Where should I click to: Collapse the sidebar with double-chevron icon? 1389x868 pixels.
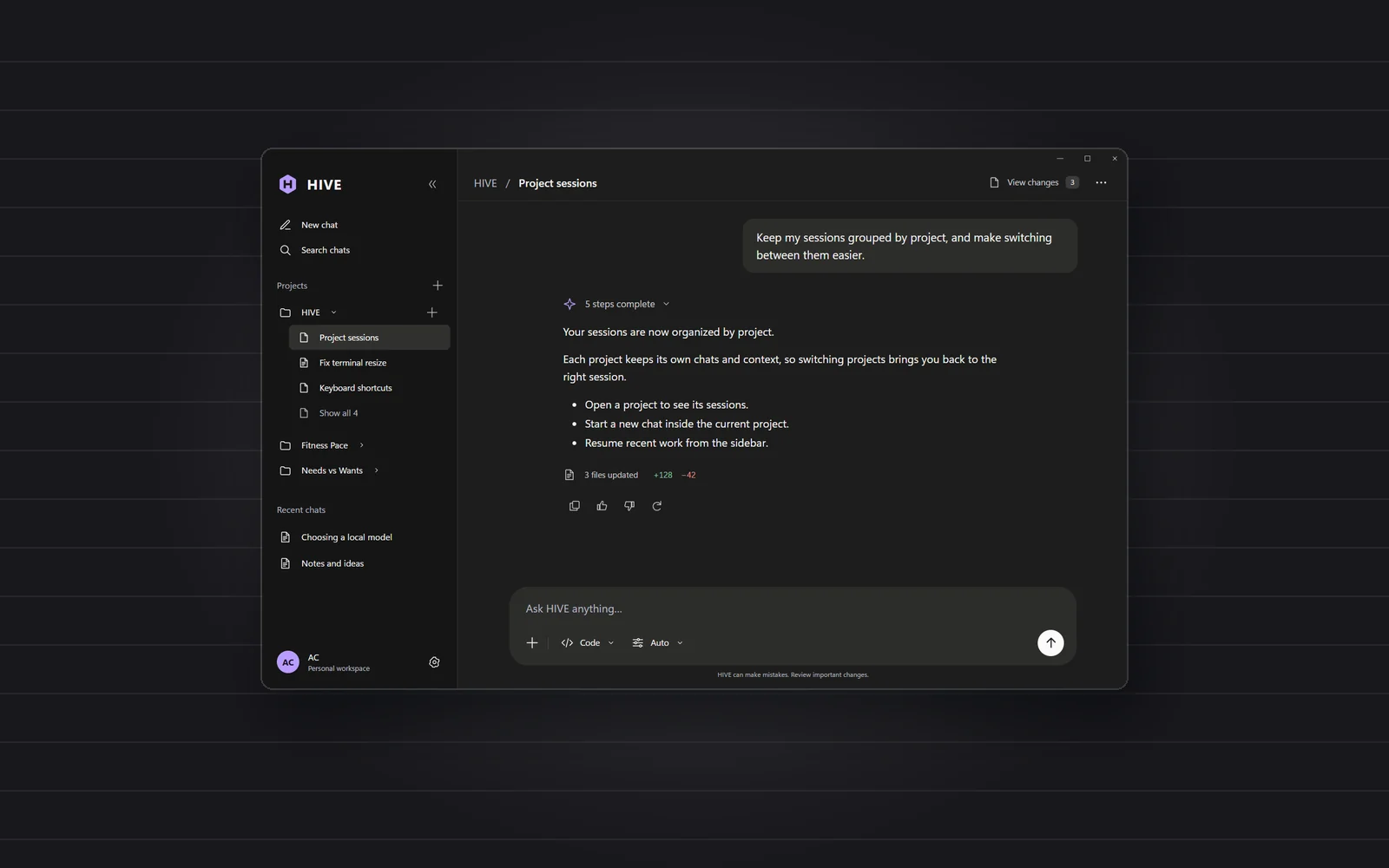click(432, 184)
